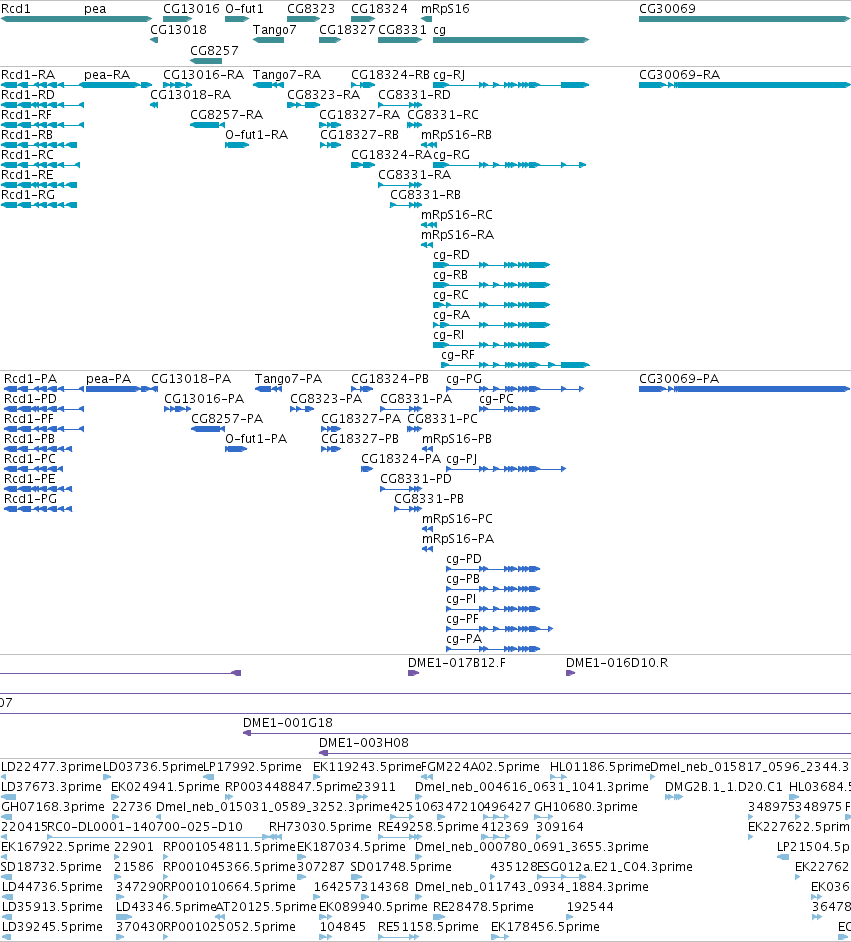Screen dimensions: 851x942
Task: Click the CG8257-RA transcript glyph
Action: [207, 125]
